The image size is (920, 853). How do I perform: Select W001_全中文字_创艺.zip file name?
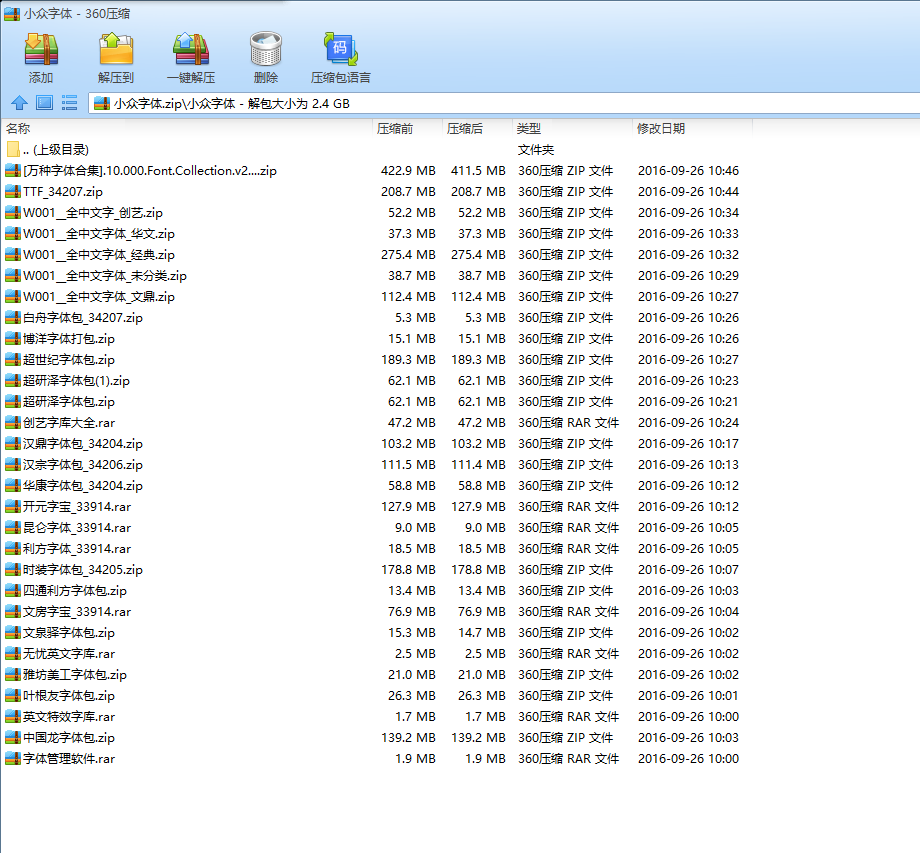point(93,213)
